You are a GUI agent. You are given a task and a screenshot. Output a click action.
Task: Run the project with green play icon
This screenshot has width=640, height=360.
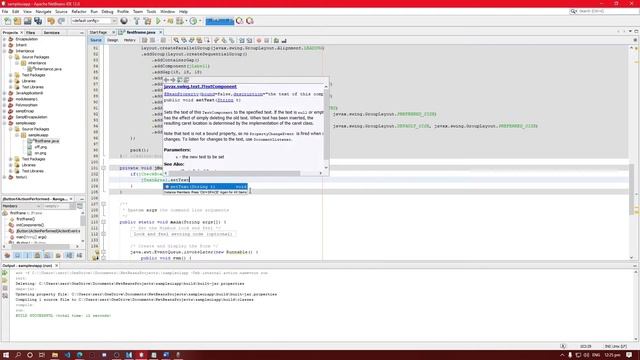[x=158, y=21]
